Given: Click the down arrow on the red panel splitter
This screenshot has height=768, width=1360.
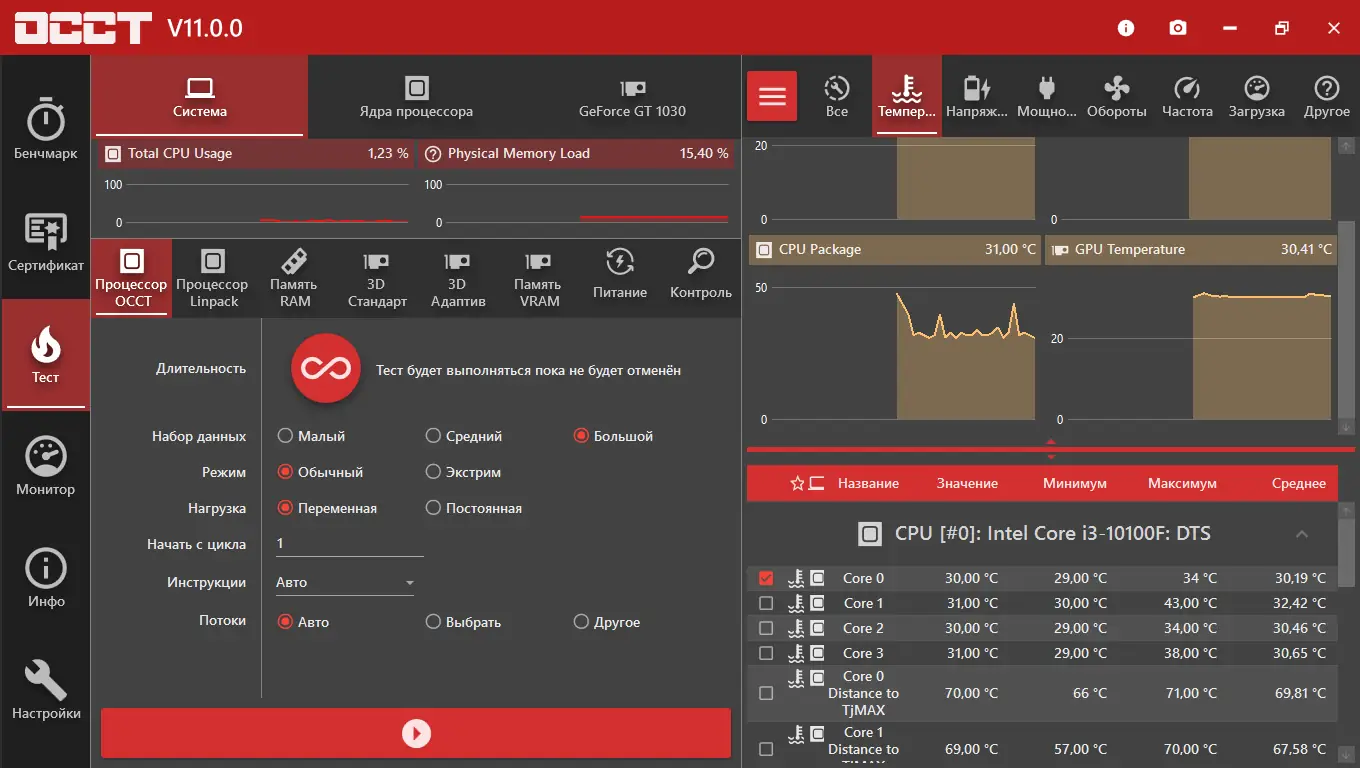Looking at the screenshot, I should pyautogui.click(x=1051, y=457).
